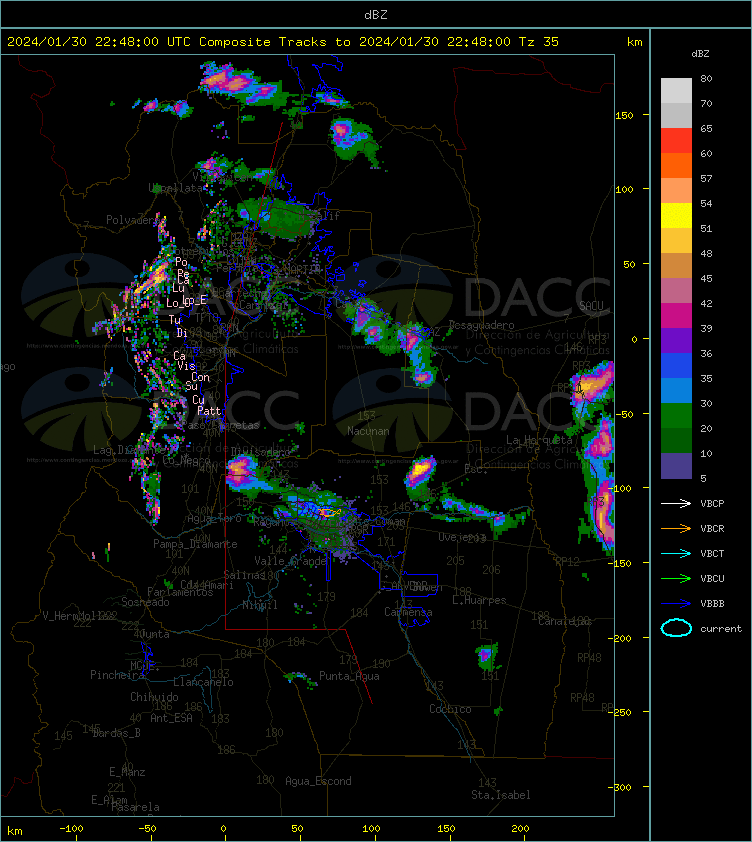This screenshot has height=842, width=752.
Task: Click the white 'Con' station label
Action: [200, 377]
